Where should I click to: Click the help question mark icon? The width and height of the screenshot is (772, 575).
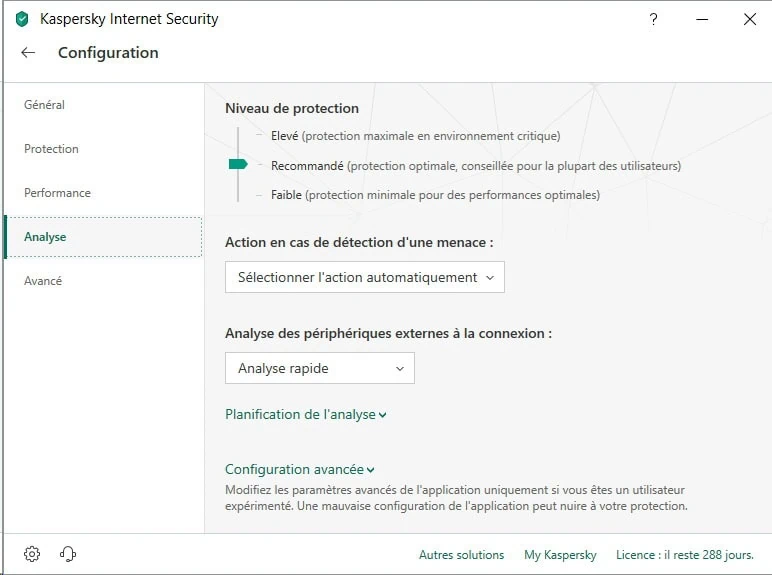coord(654,19)
